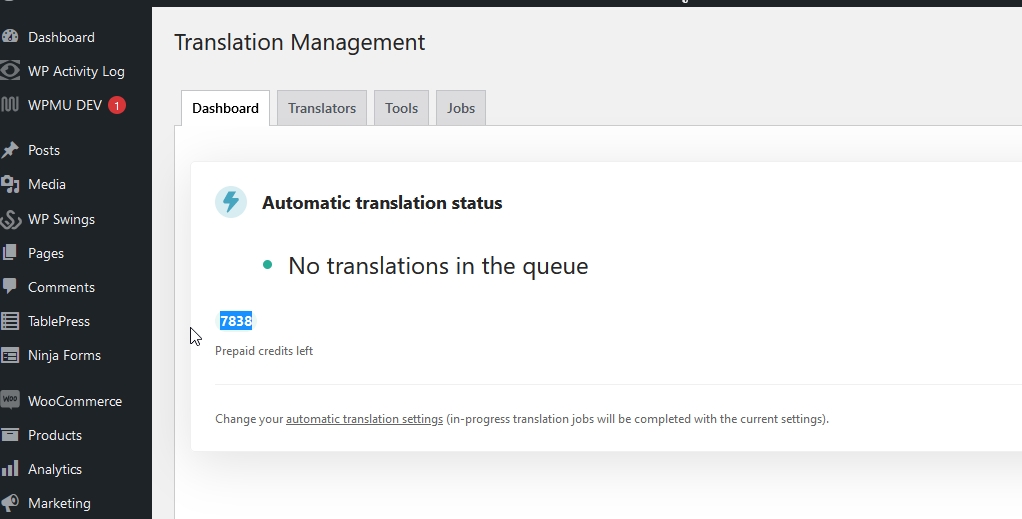1022x519 pixels.
Task: Click the WPMU DEV notification badge
Action: pyautogui.click(x=117, y=105)
